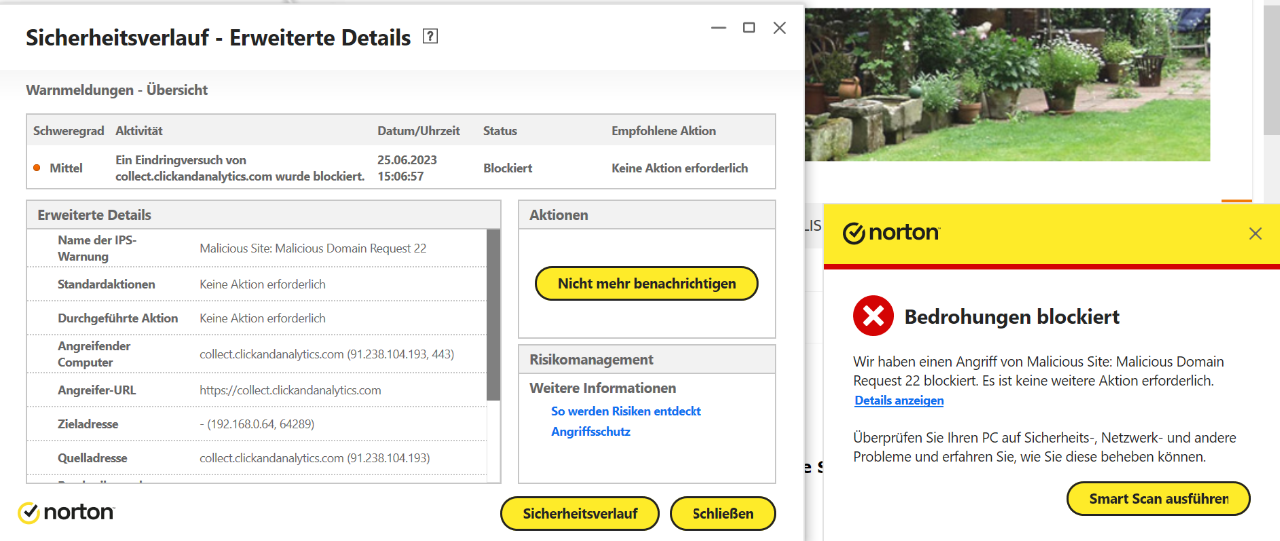Close the Sicherheitsverlauf details window
The height and width of the screenshot is (541, 1280).
[x=780, y=28]
